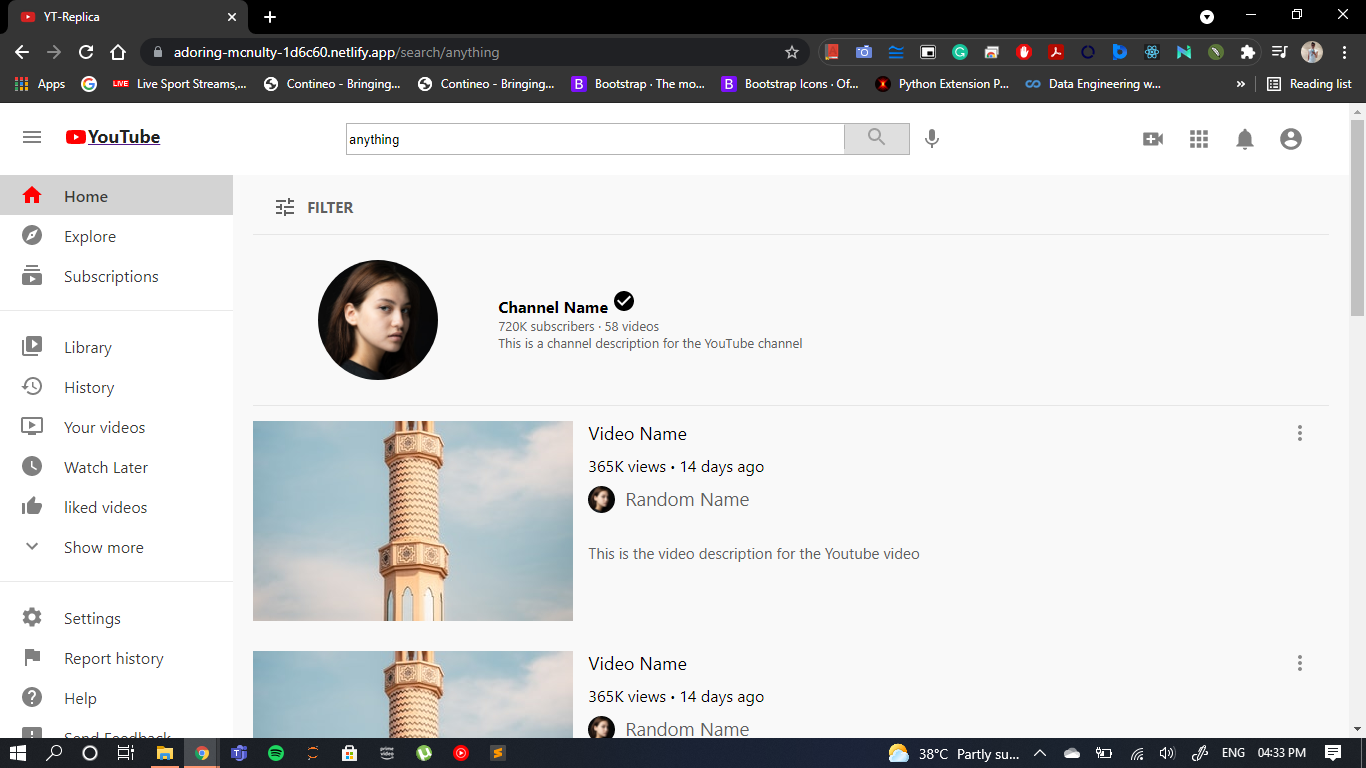Click the search magnifier button
The width and height of the screenshot is (1366, 768).
click(x=877, y=139)
